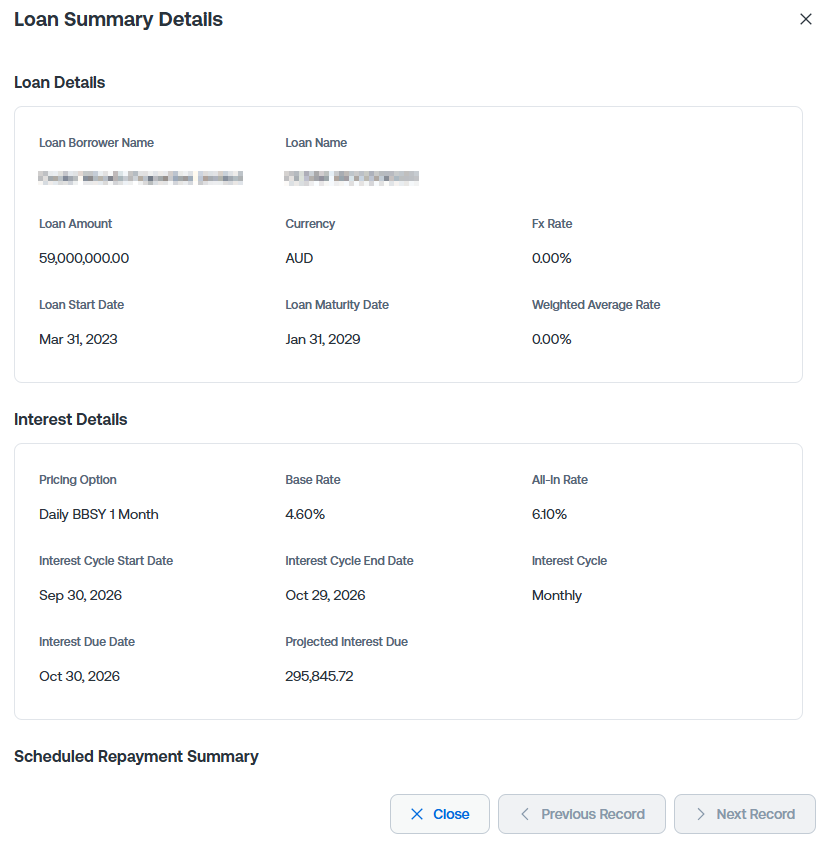Select loan amount value 59,000,000.00

[x=84, y=259]
